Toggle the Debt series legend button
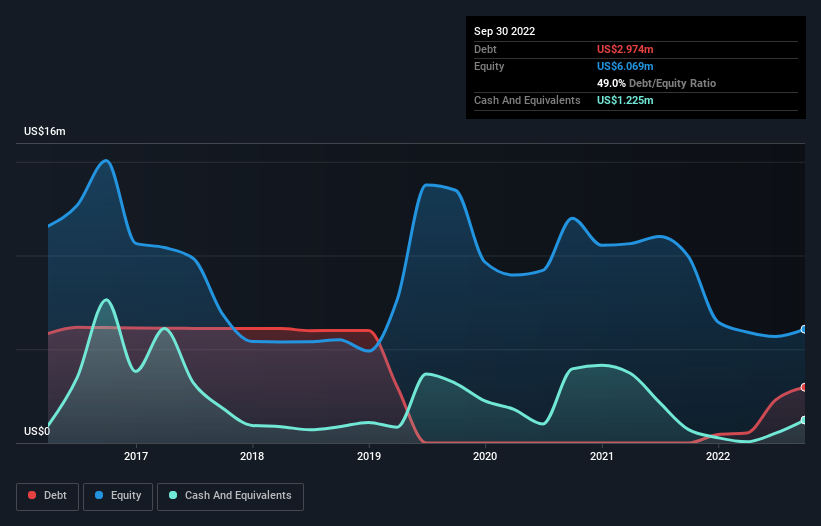The image size is (821, 526). (47, 496)
